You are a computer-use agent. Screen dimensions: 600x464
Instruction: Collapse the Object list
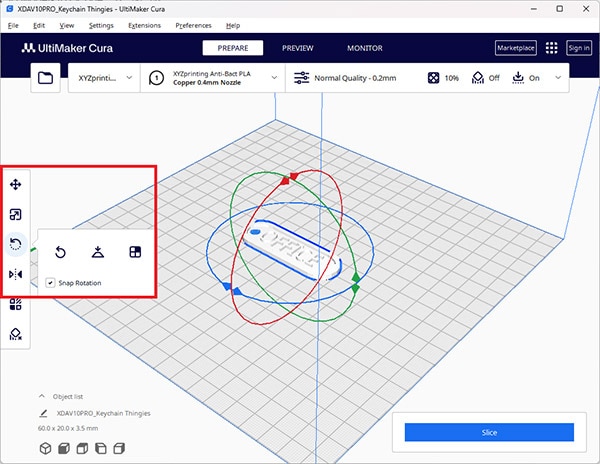(42, 396)
